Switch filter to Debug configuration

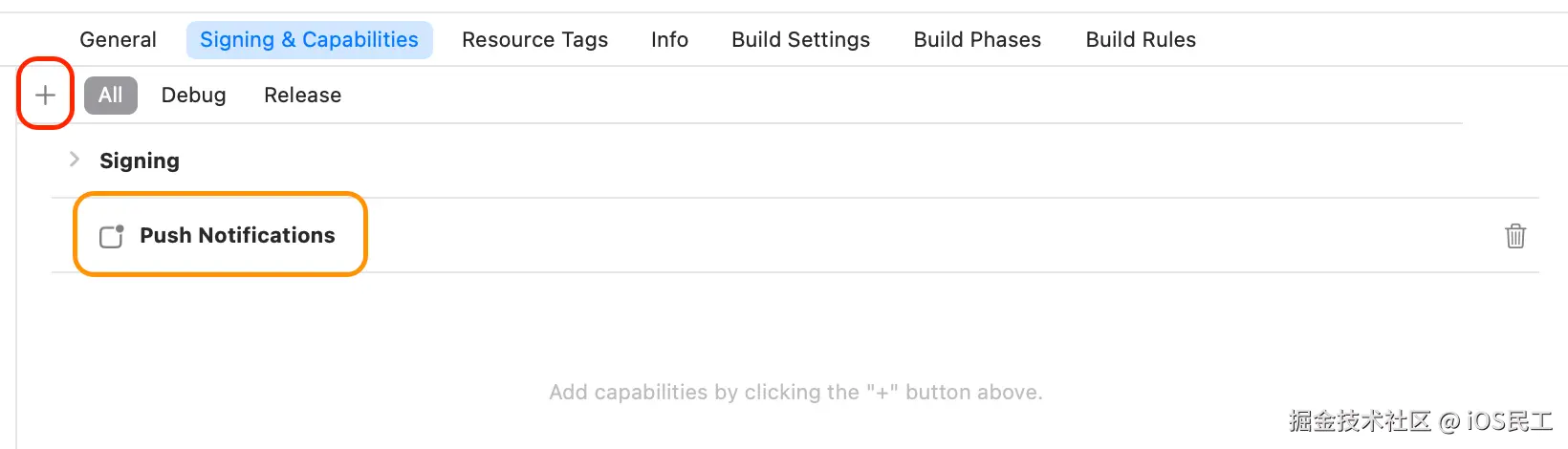point(193,95)
